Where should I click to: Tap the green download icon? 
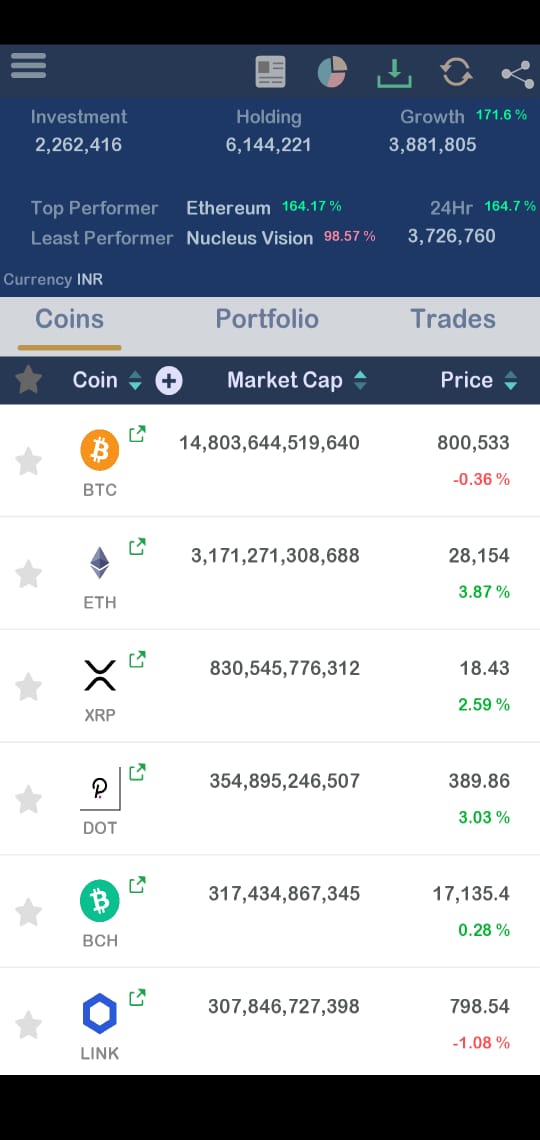pos(394,73)
